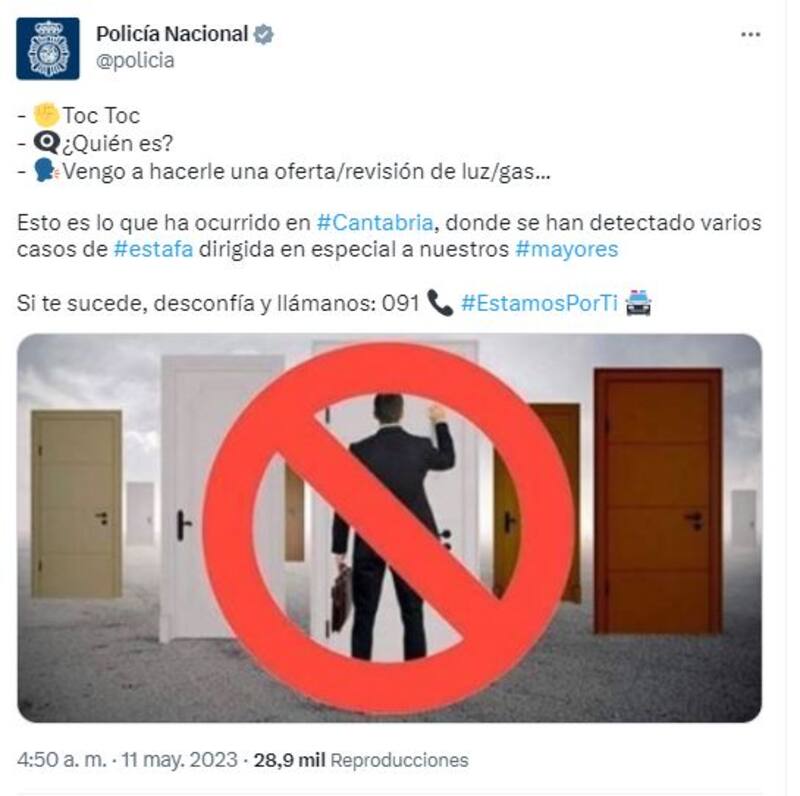Open the #Cantabria hashtag
800x796 pixels.
pyautogui.click(x=375, y=223)
